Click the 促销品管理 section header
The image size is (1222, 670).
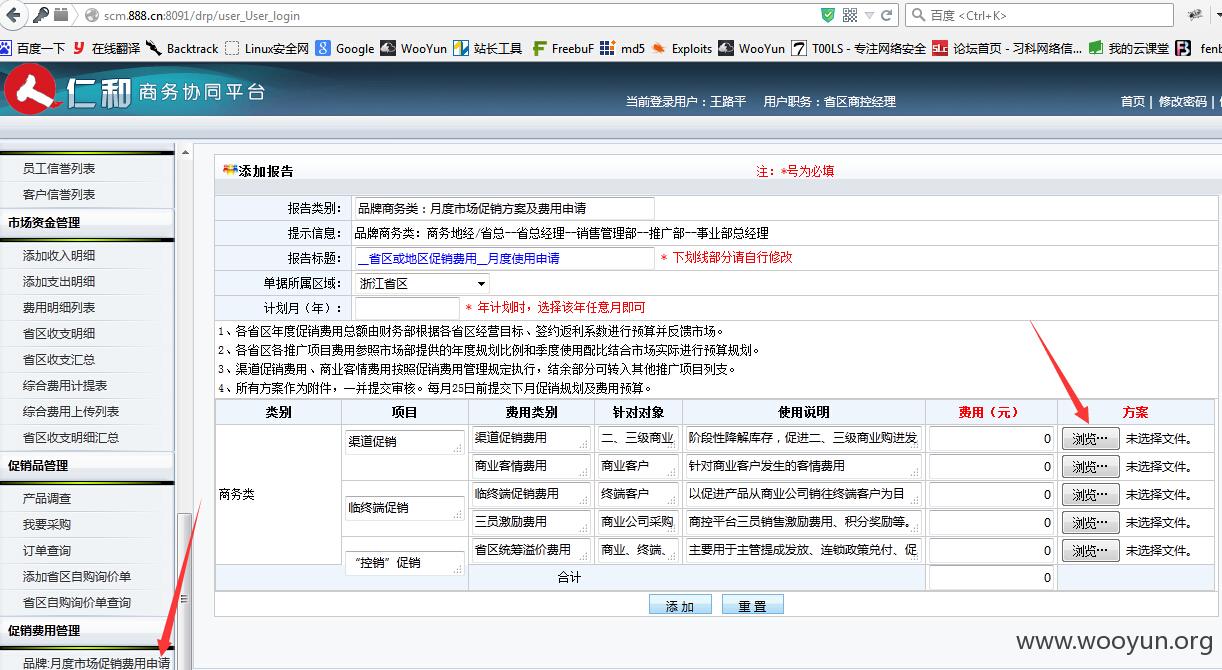coord(38,466)
